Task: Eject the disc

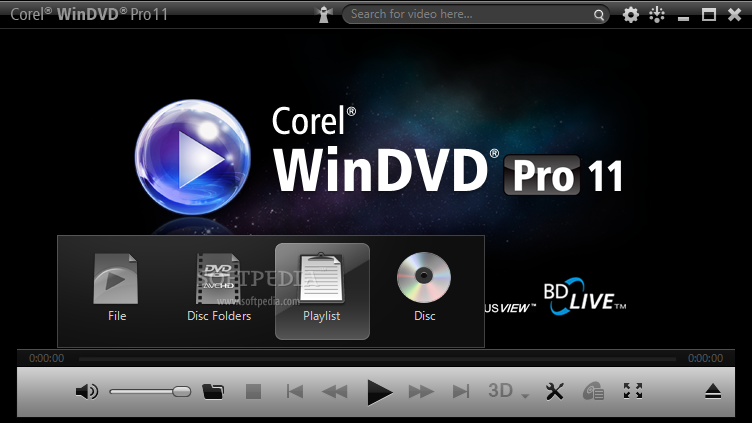Action: [x=713, y=391]
